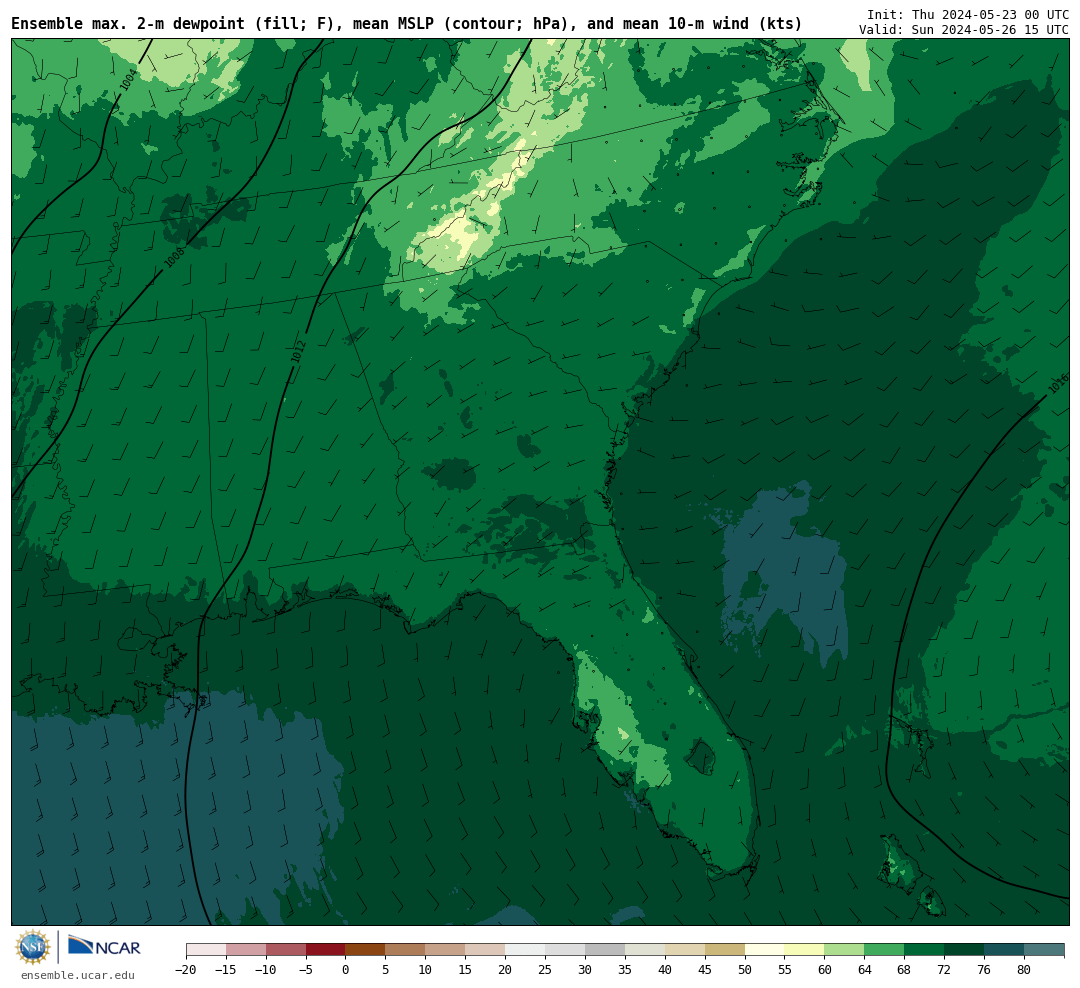Click the 68 colorbar tick label
Viewport: 1080px width, 988px height.
pos(904,969)
